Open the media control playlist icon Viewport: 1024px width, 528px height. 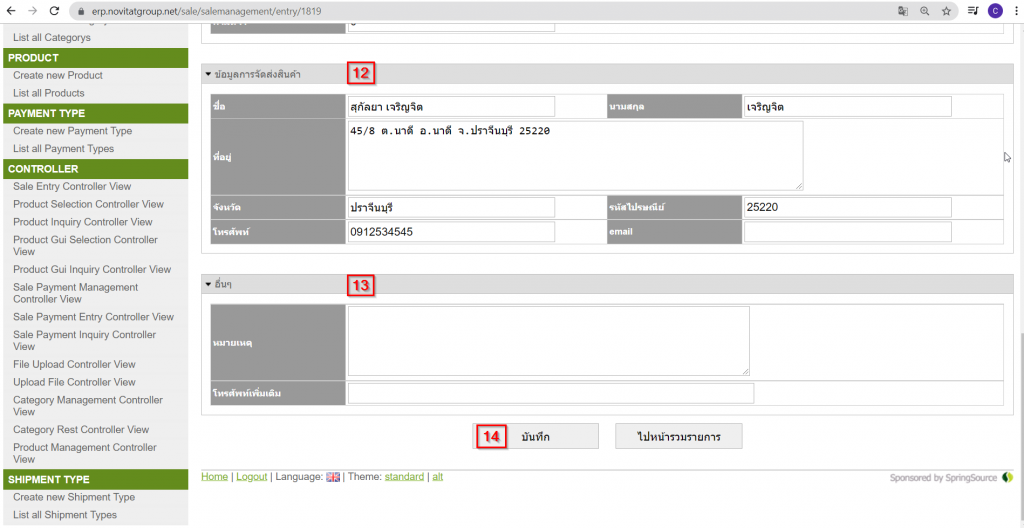click(973, 11)
